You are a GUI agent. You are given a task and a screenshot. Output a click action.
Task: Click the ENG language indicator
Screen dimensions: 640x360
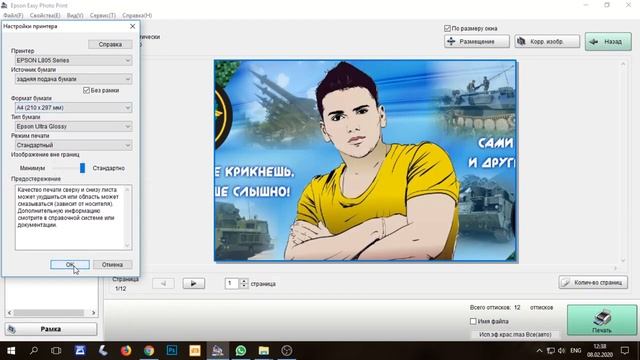[576, 351]
